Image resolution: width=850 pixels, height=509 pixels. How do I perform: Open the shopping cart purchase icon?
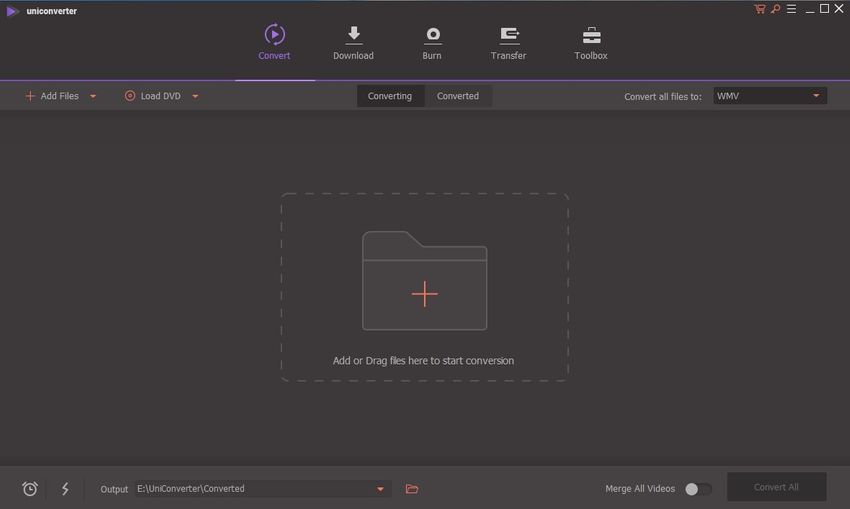pyautogui.click(x=760, y=9)
